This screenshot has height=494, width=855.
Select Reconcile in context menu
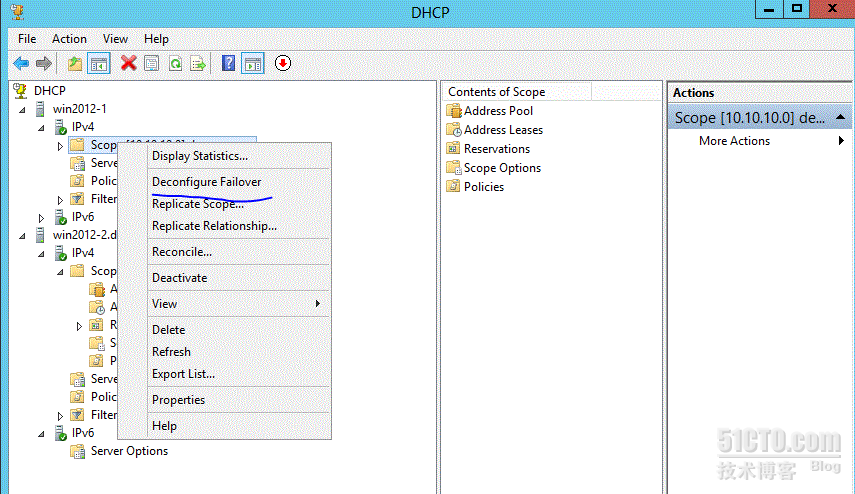pos(239,252)
